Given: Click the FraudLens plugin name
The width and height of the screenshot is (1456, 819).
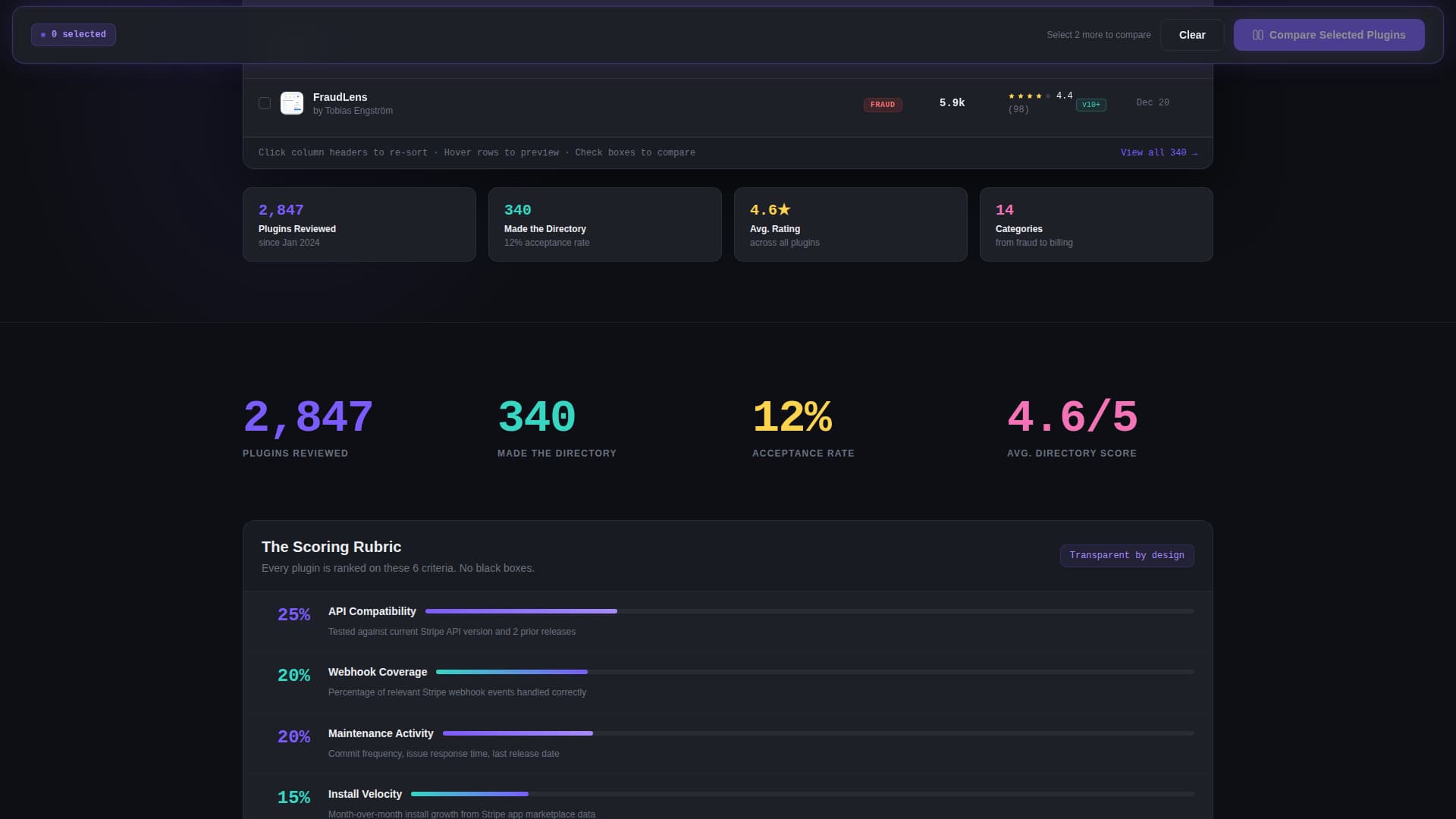Looking at the screenshot, I should point(340,97).
